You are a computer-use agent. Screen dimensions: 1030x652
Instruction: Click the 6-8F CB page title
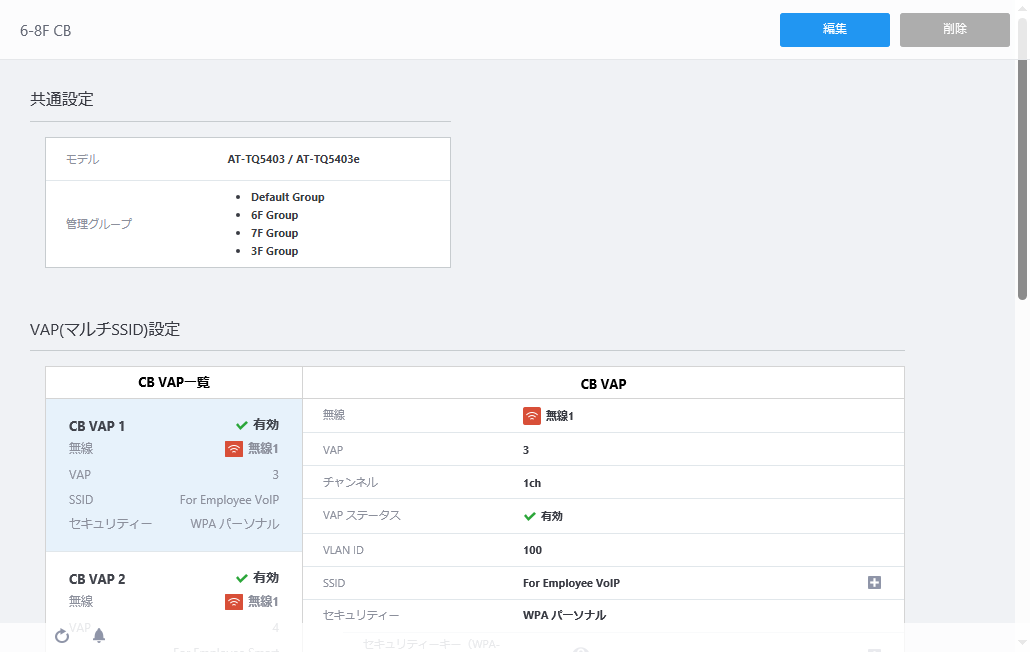tap(45, 31)
